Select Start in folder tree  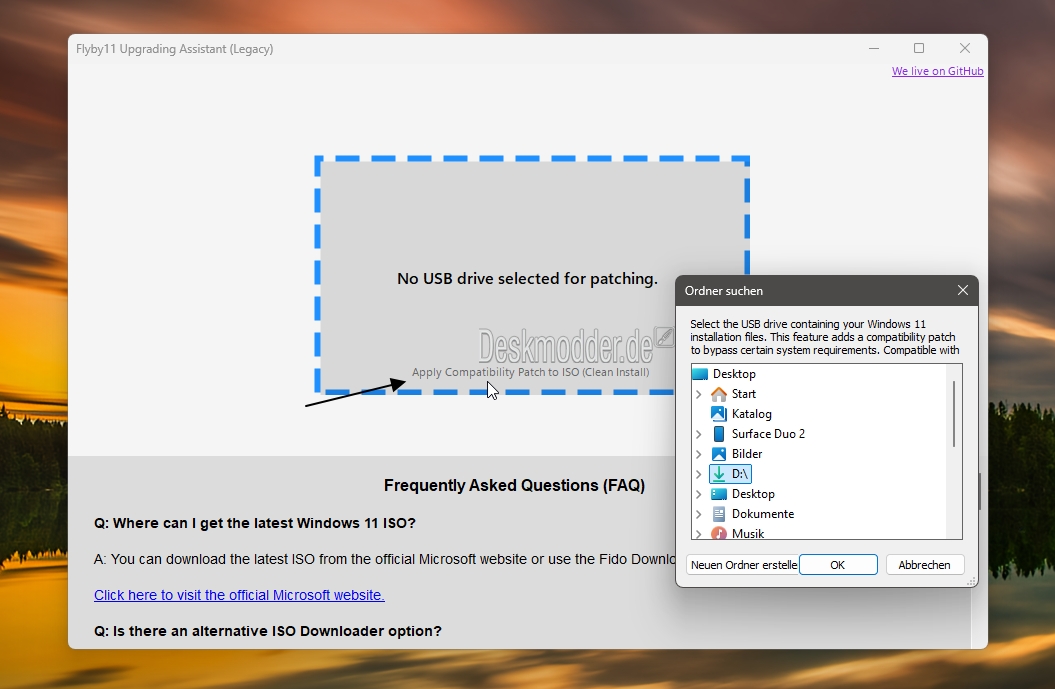point(743,394)
